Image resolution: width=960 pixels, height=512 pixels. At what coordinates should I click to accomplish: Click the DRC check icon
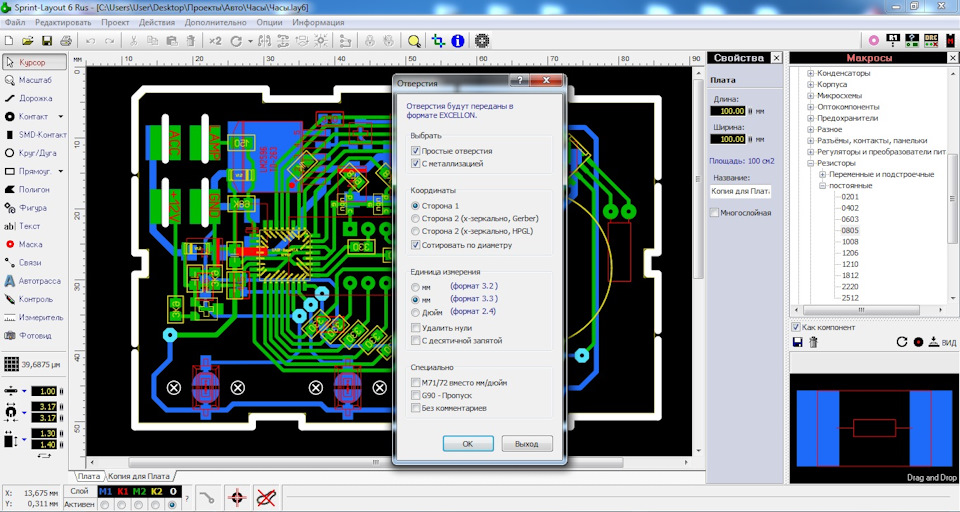[x=931, y=40]
